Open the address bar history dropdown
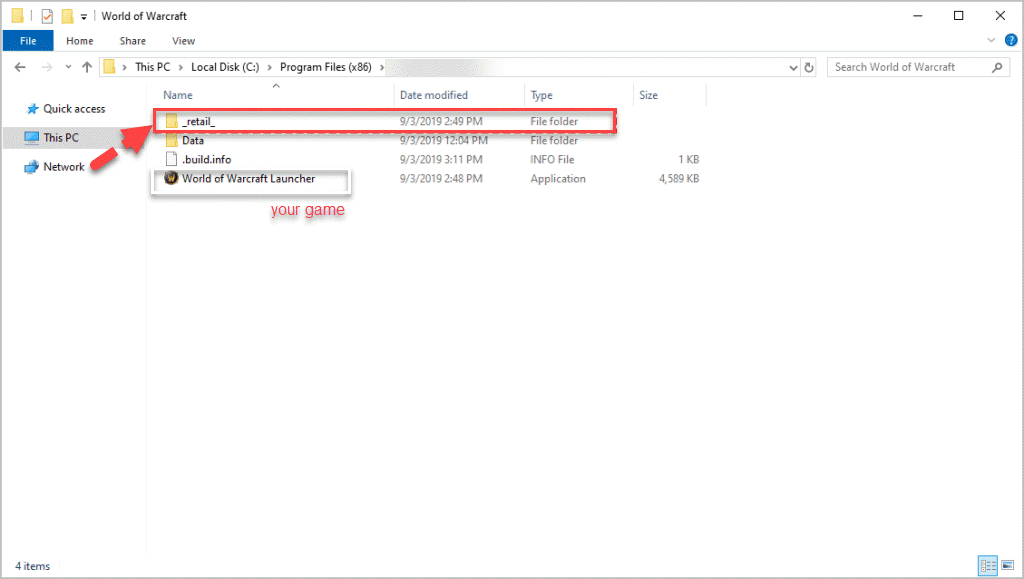Screen dimensions: 1024x579 click(x=793, y=67)
